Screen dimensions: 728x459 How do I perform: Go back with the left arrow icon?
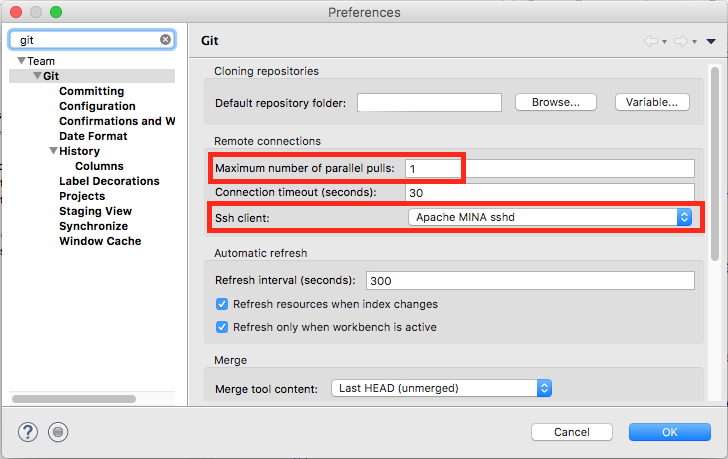click(x=650, y=41)
